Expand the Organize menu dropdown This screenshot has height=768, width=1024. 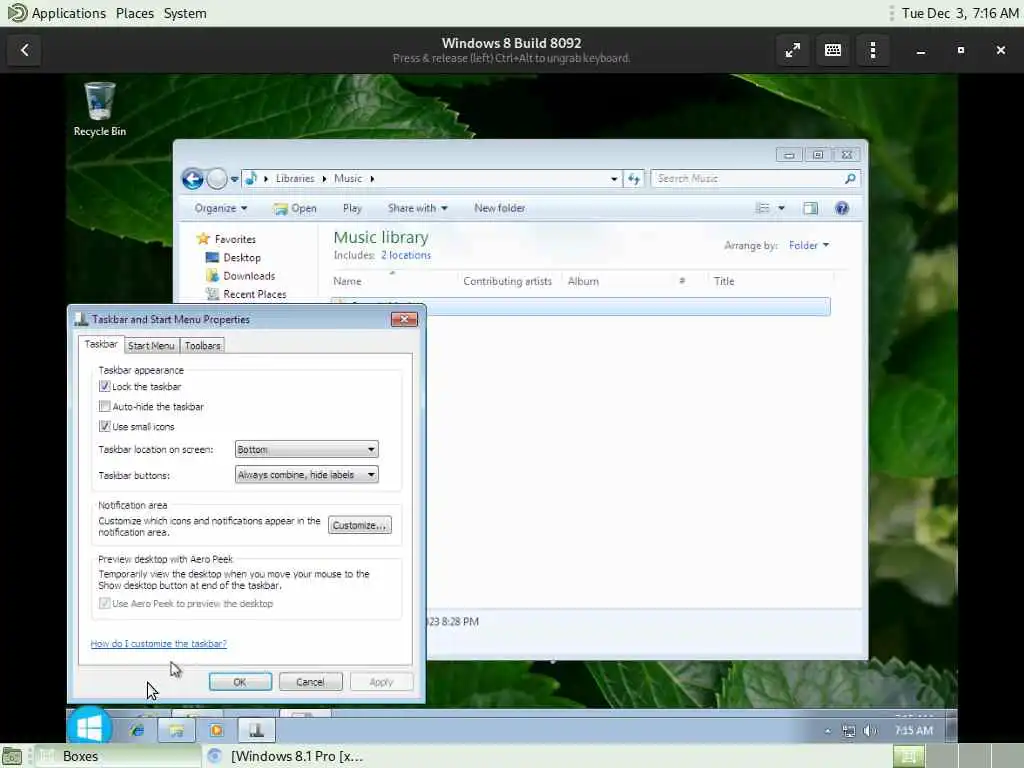(x=221, y=208)
